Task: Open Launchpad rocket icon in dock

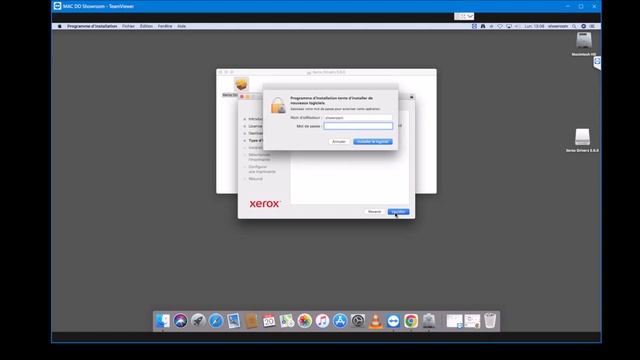Action: [198, 321]
